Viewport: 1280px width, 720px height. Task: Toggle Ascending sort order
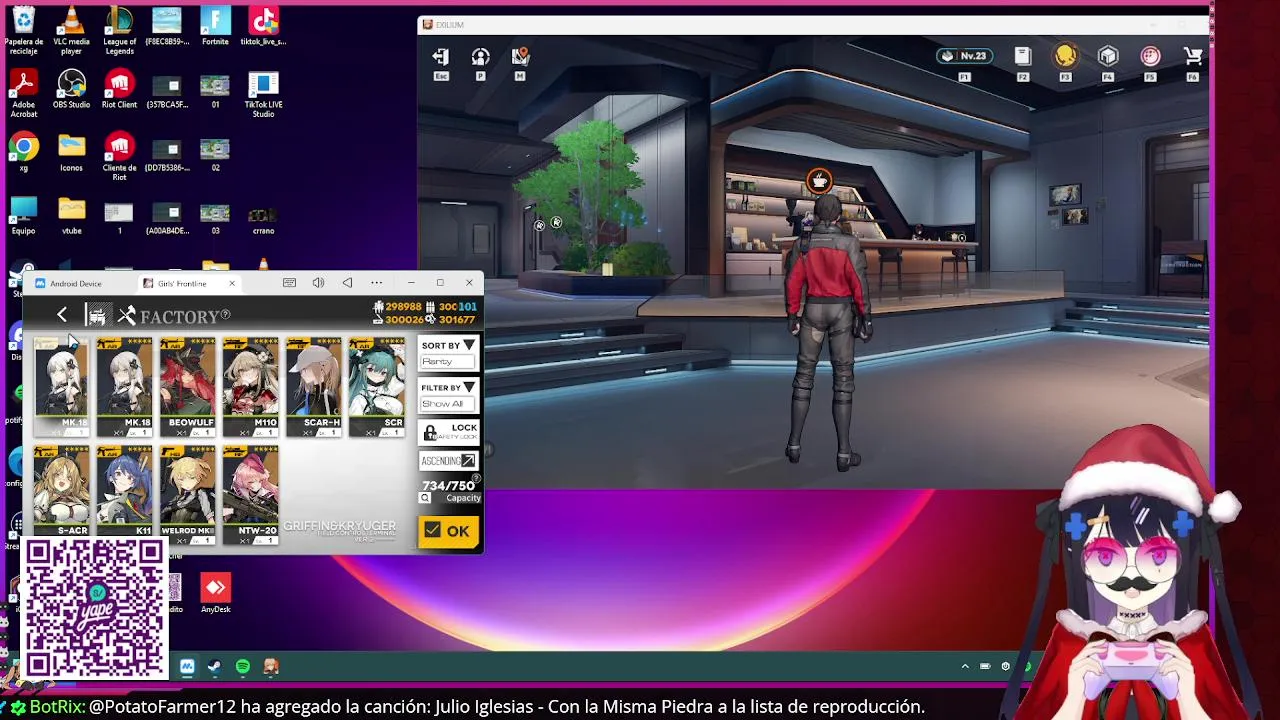pyautogui.click(x=449, y=461)
